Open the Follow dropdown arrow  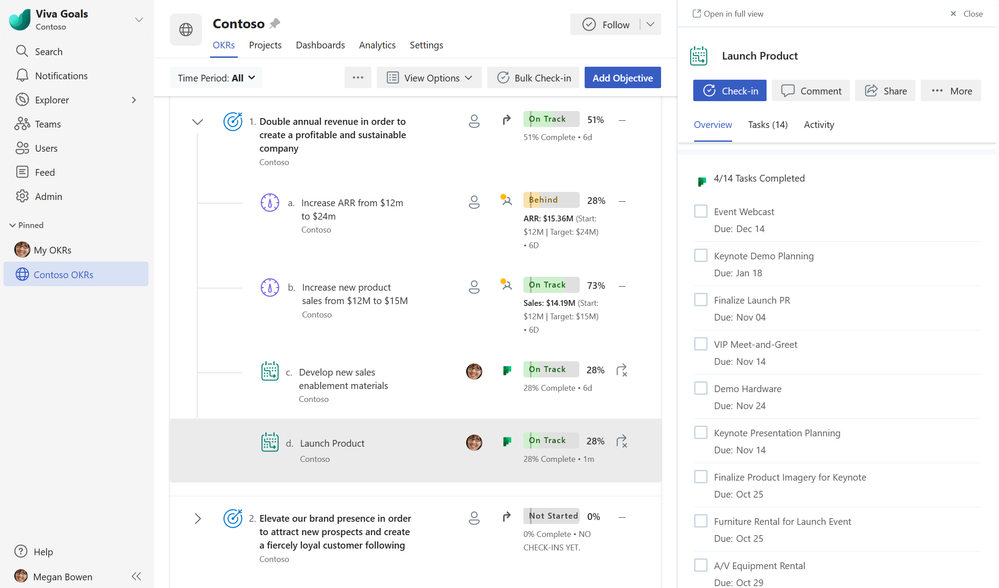[650, 24]
